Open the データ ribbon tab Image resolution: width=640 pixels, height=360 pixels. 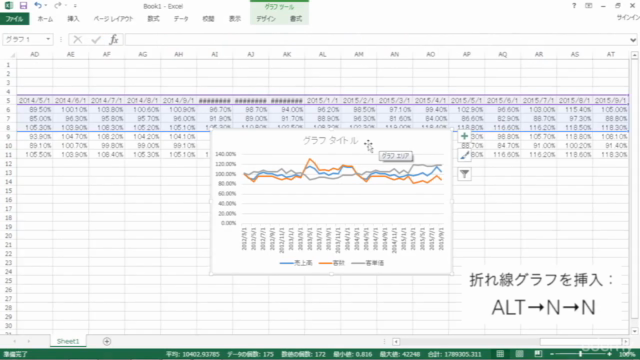(x=181, y=19)
